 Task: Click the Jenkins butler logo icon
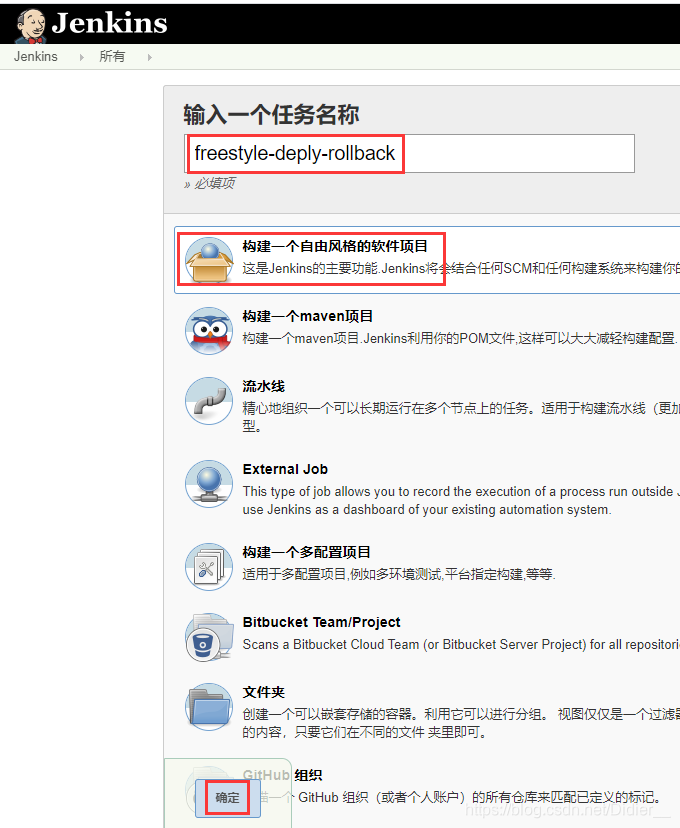click(31, 25)
